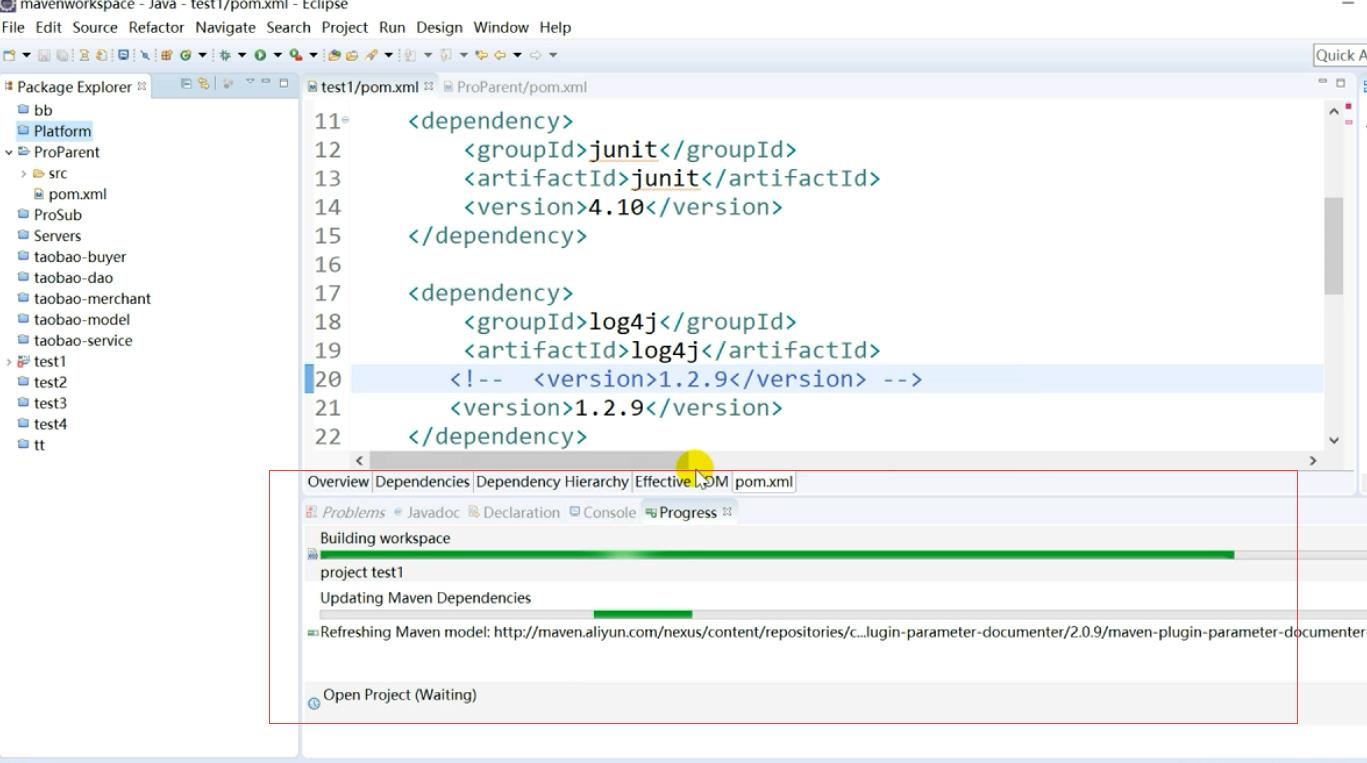Screen dimensions: 1367x763
Task: Click the Updating Maven Dependencies progress bar
Action: pos(842,613)
